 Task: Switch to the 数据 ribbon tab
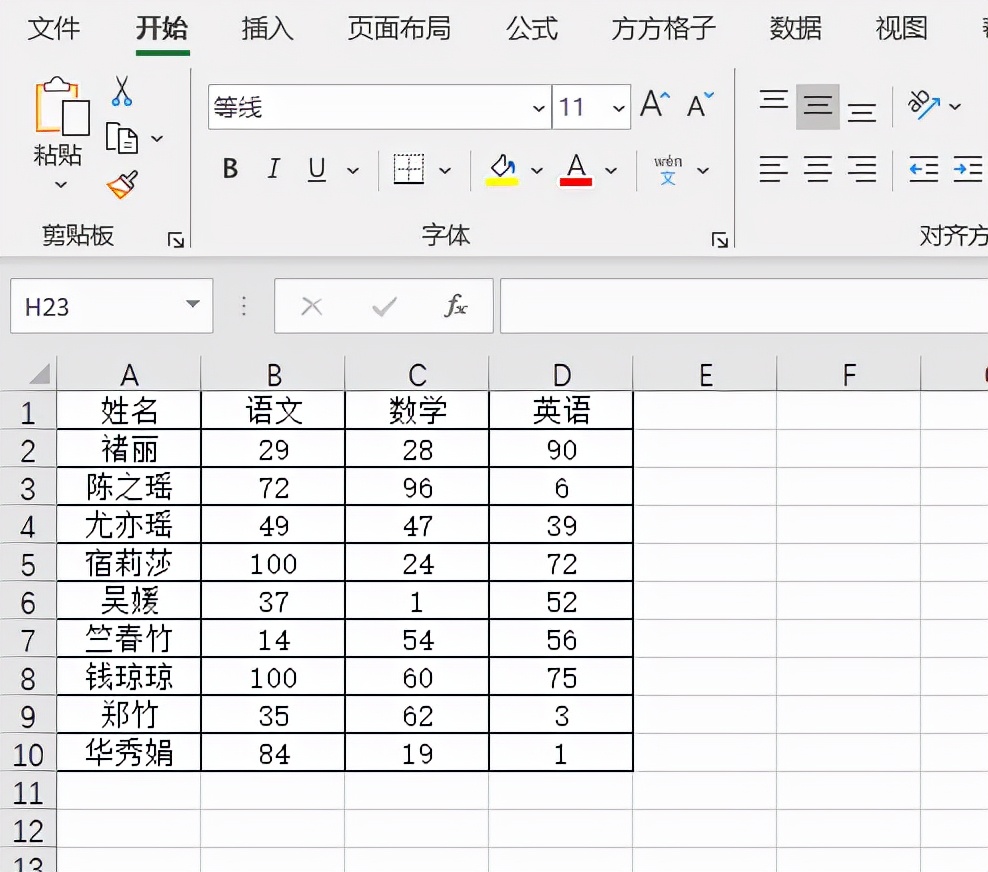pos(794,30)
